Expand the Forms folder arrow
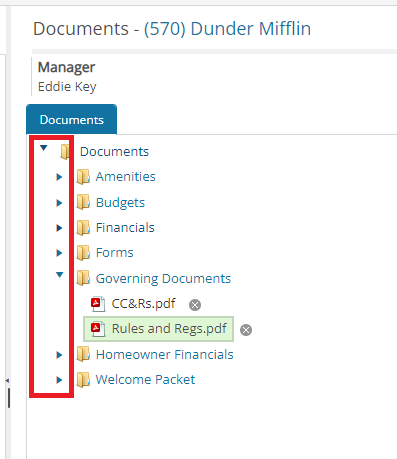The width and height of the screenshot is (397, 459). coord(59,253)
